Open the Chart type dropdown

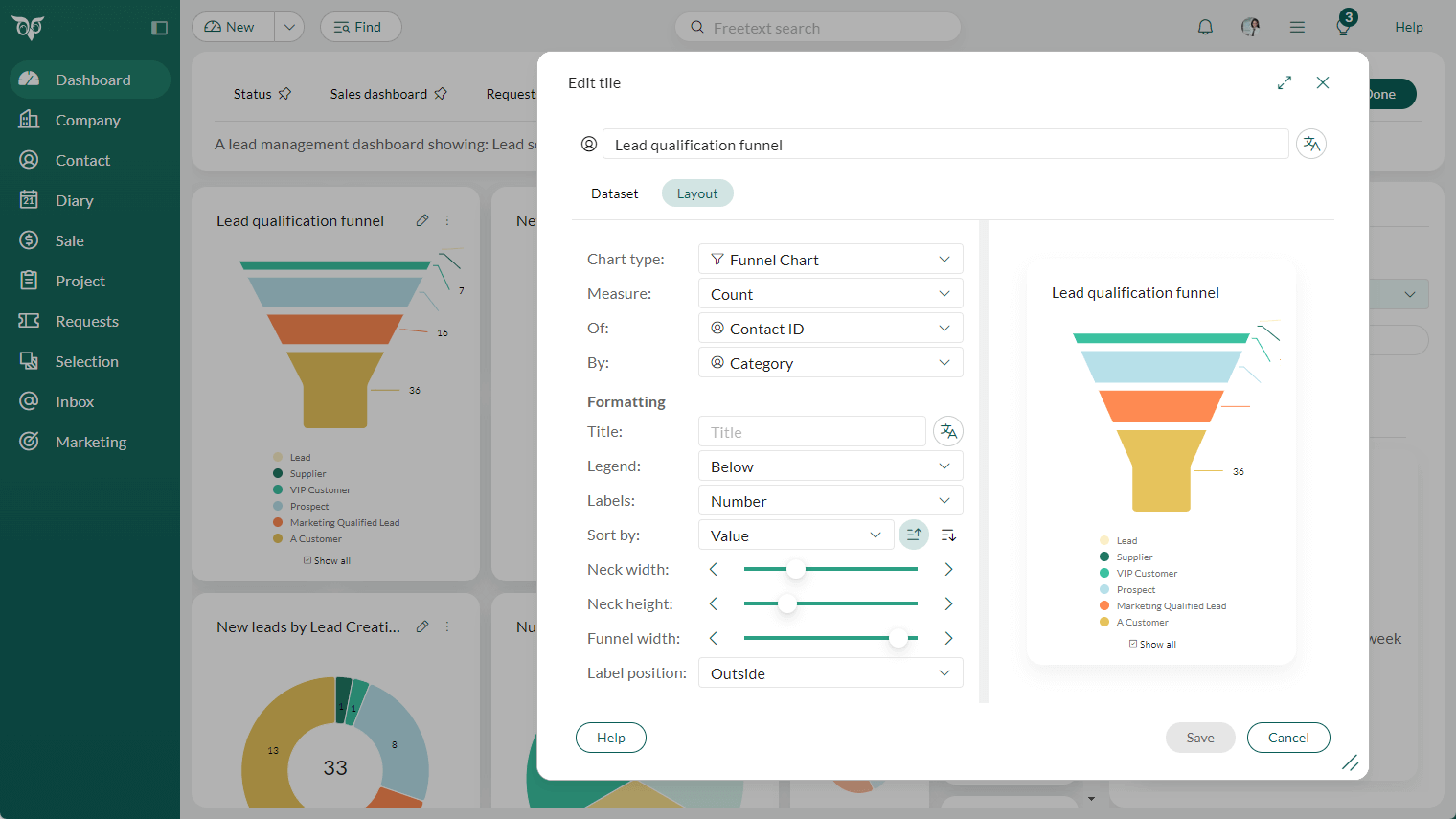click(x=830, y=259)
